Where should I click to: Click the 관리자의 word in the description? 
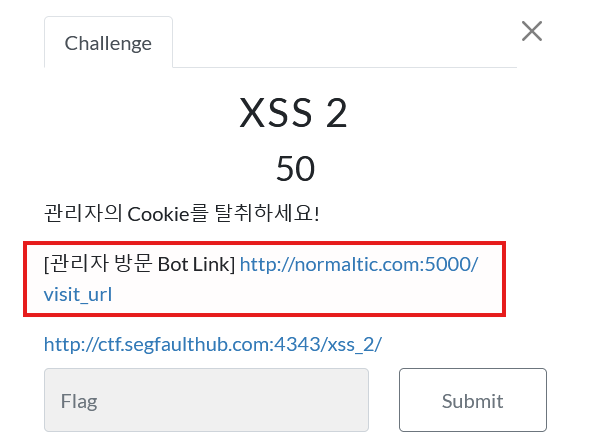point(83,213)
